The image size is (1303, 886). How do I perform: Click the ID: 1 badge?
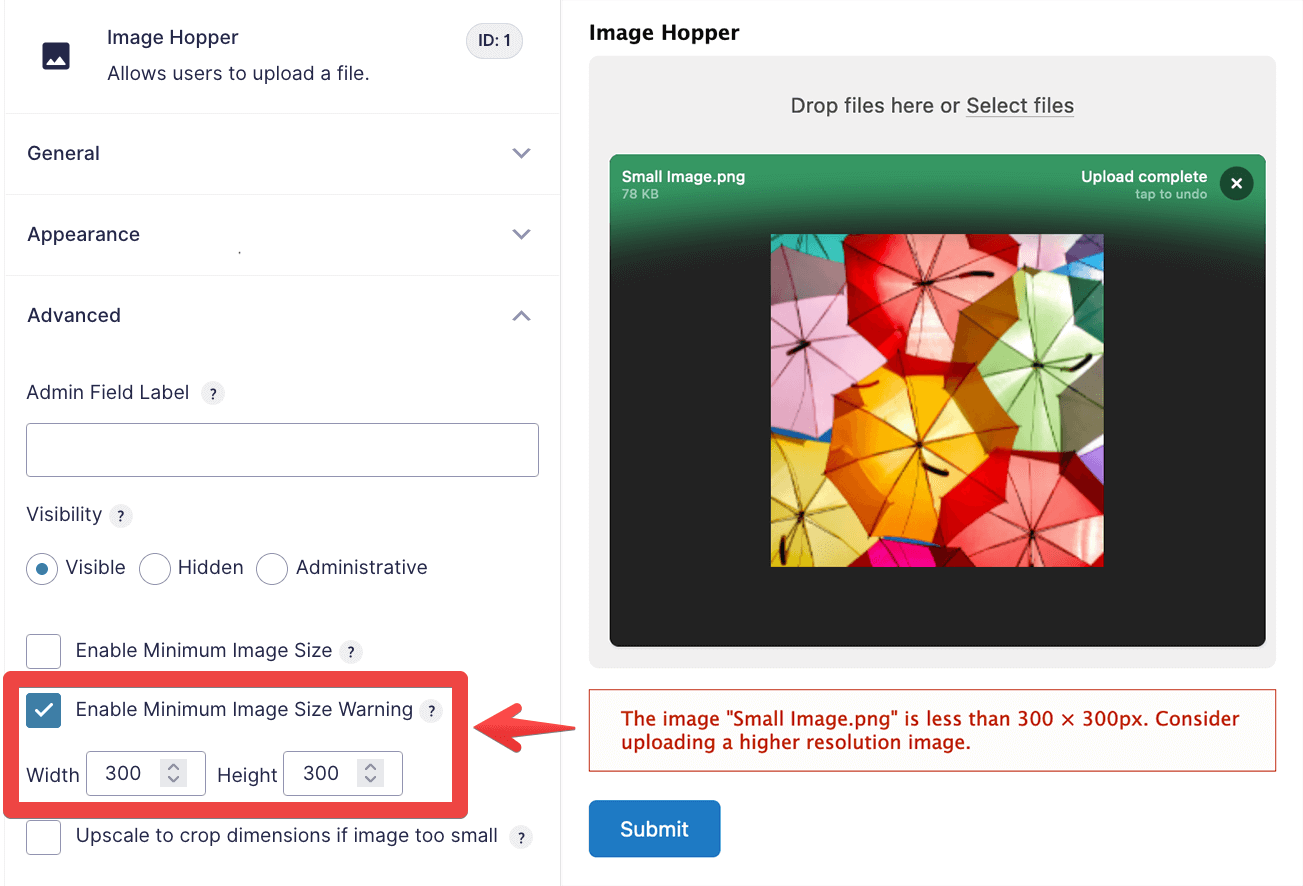494,41
